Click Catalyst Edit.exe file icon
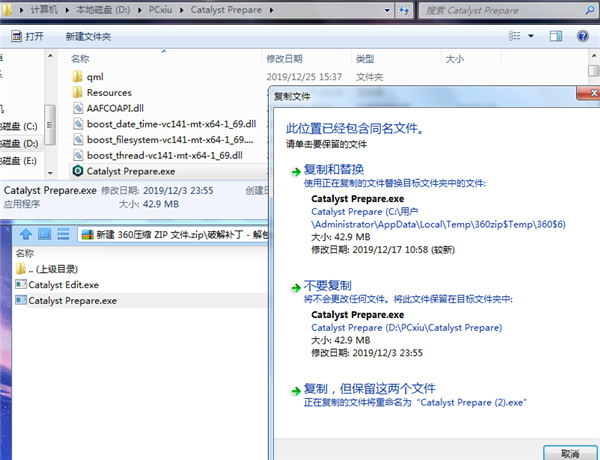 point(21,284)
